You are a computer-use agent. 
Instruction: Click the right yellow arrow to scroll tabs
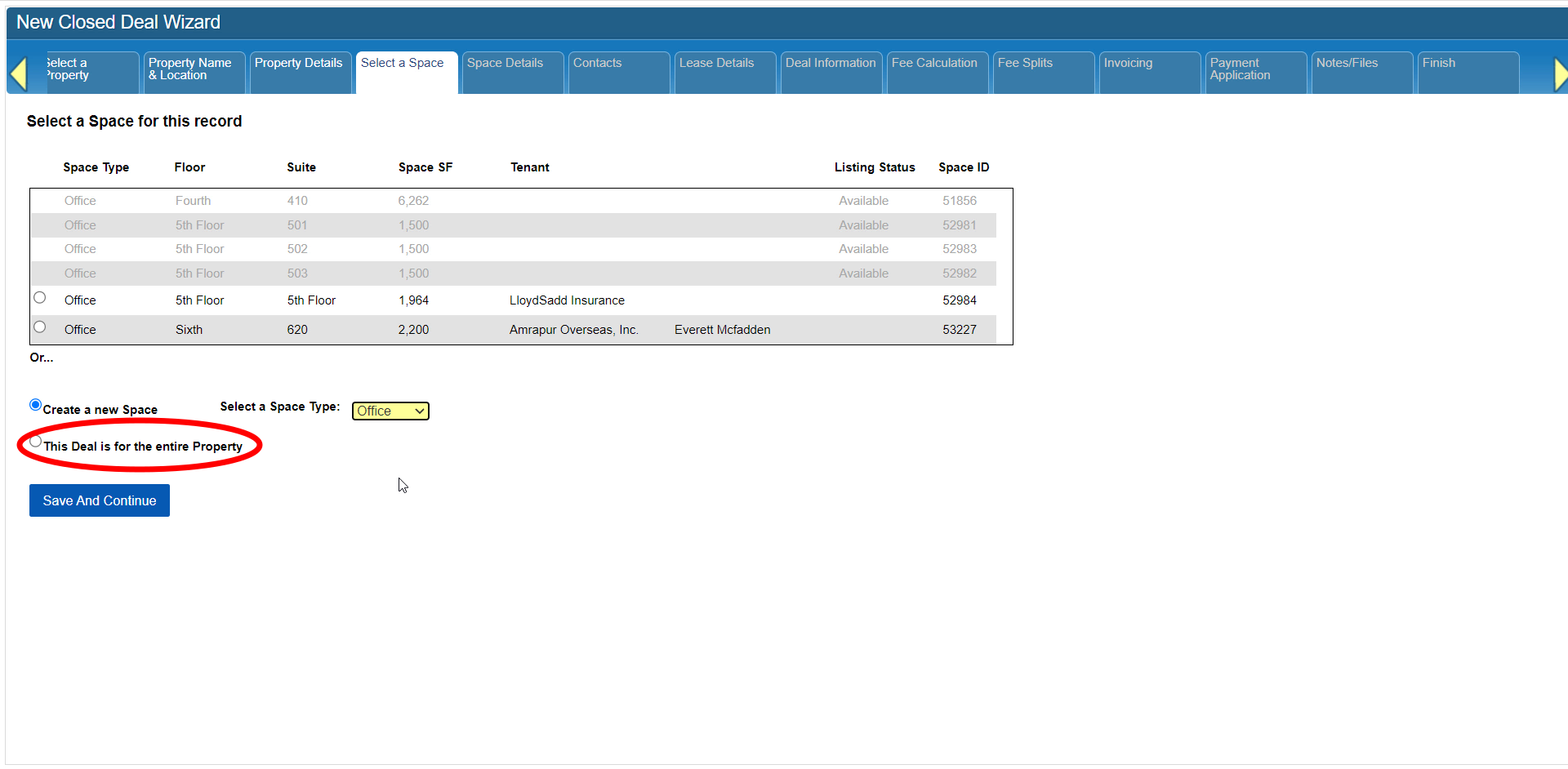click(x=1560, y=74)
